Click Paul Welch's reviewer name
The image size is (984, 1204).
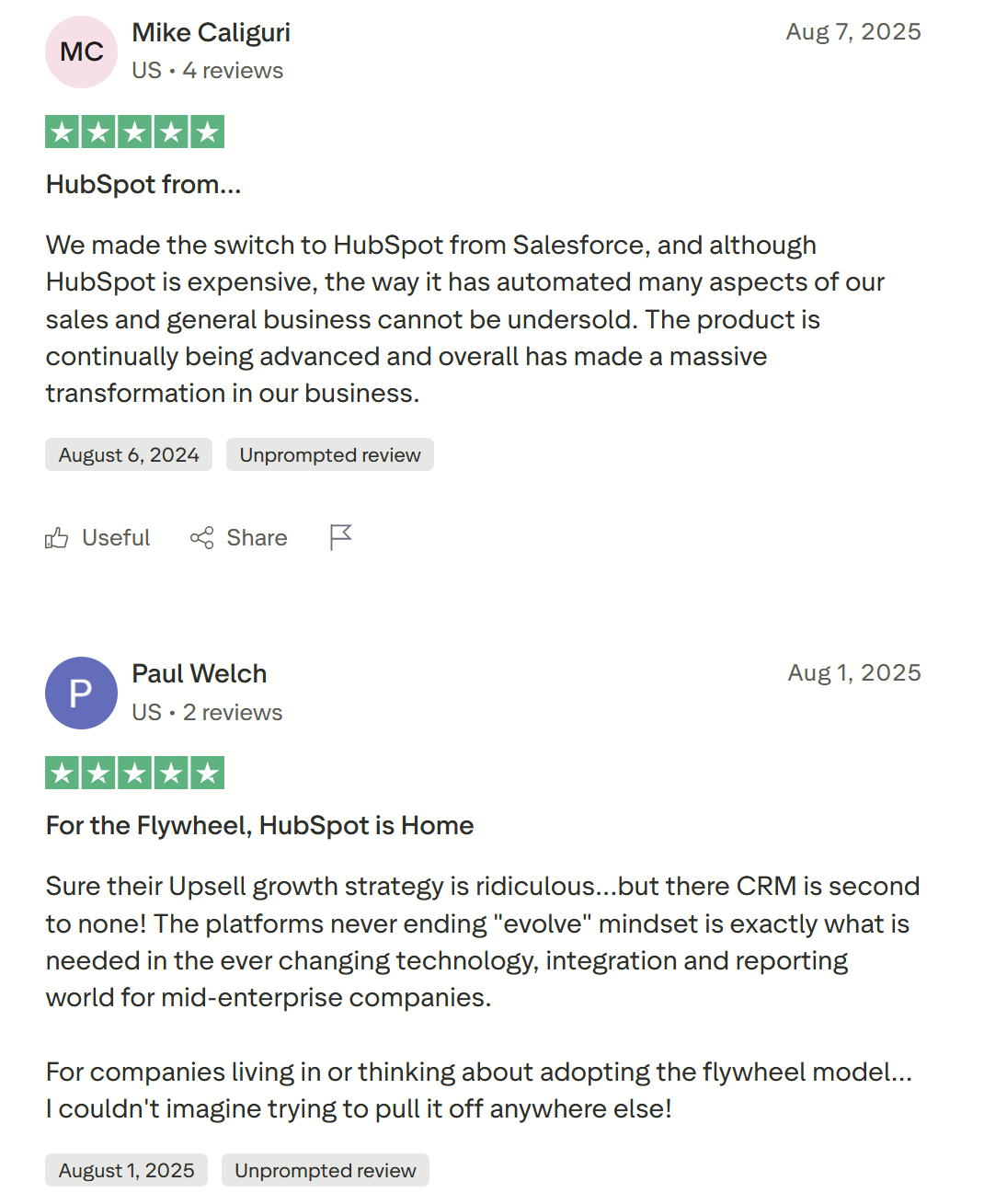click(x=199, y=673)
